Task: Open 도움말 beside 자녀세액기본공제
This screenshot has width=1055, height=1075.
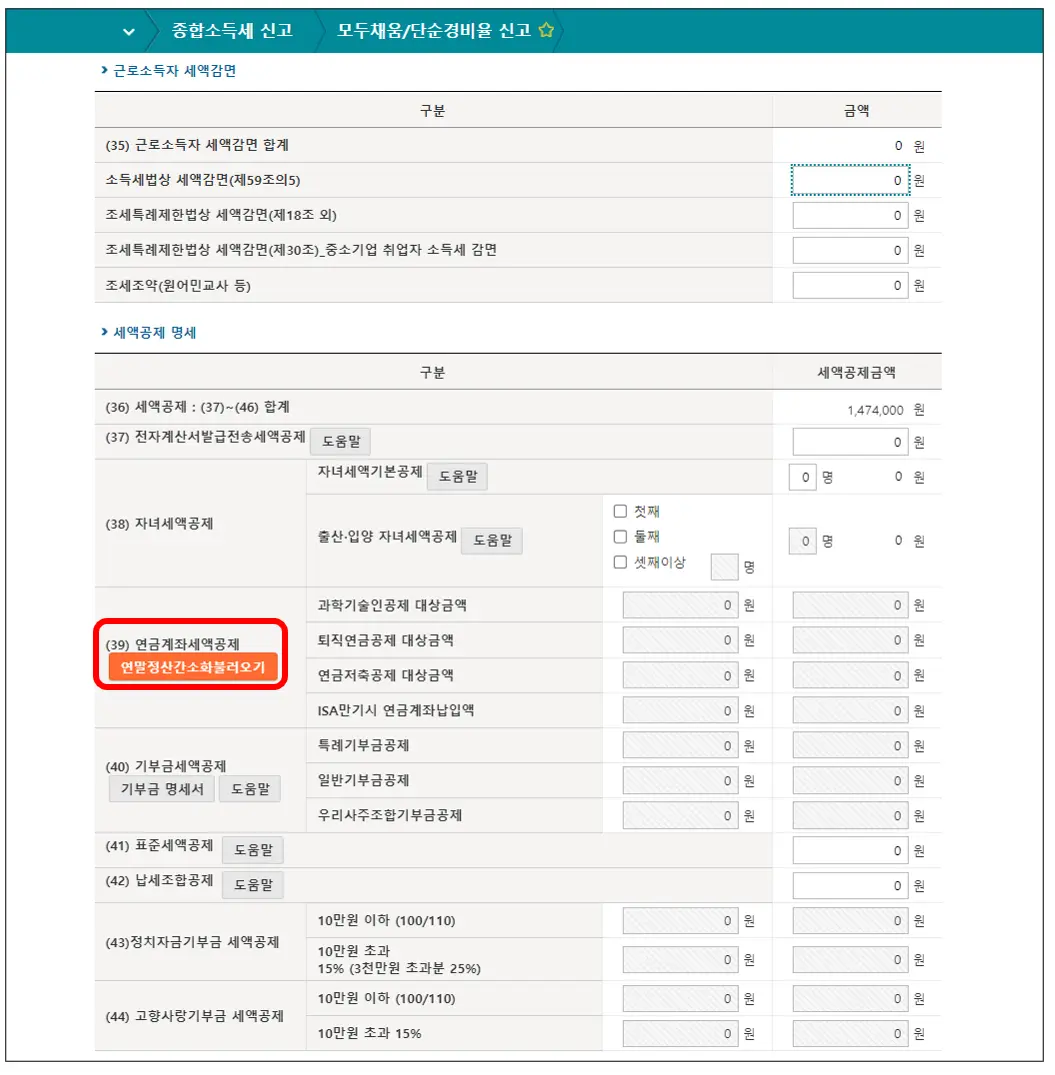Action: click(x=457, y=476)
